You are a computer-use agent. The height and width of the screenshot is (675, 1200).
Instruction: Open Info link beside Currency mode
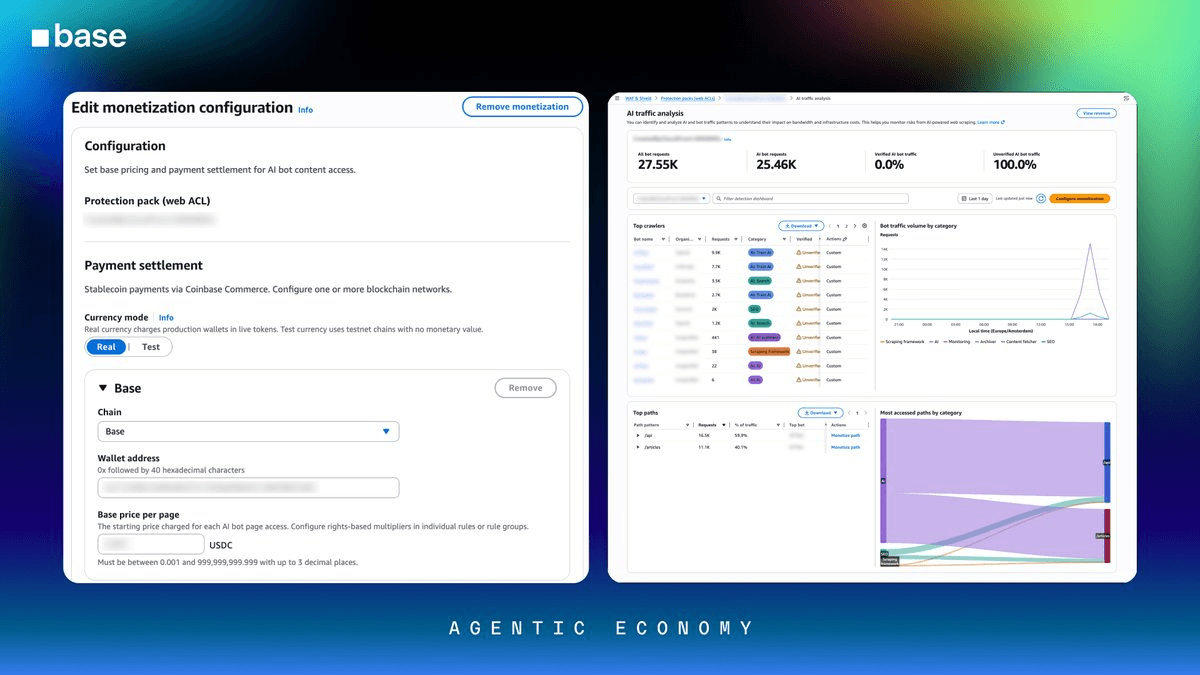(166, 317)
